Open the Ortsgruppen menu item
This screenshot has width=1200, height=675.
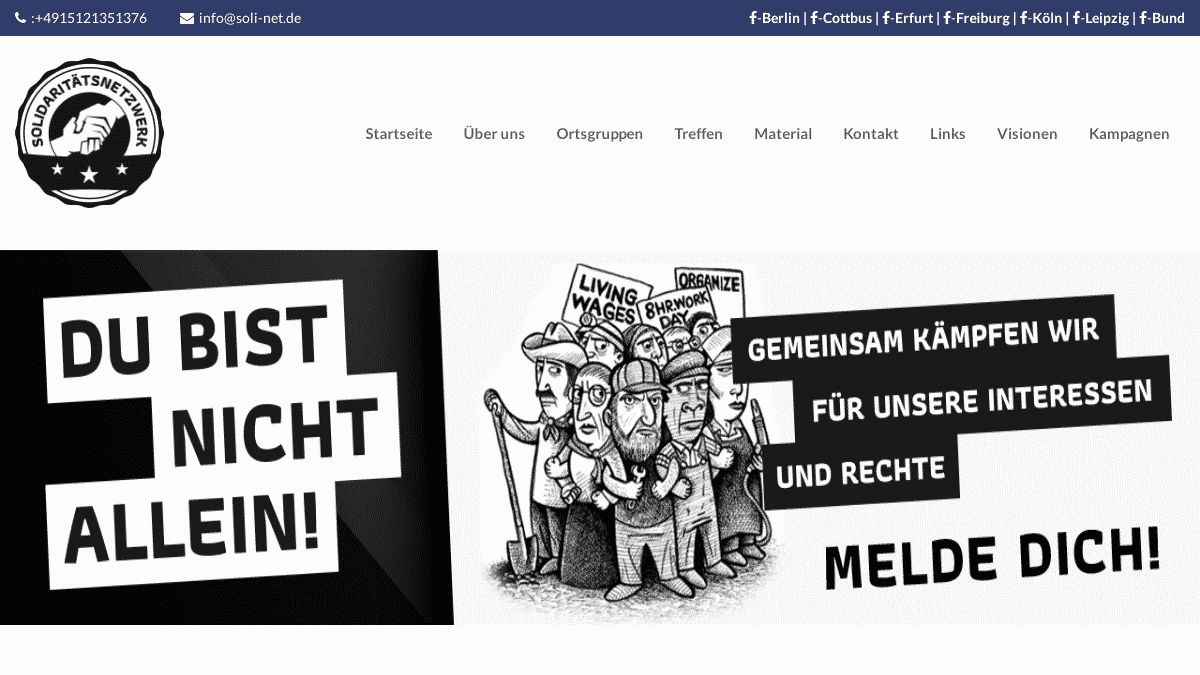click(600, 133)
